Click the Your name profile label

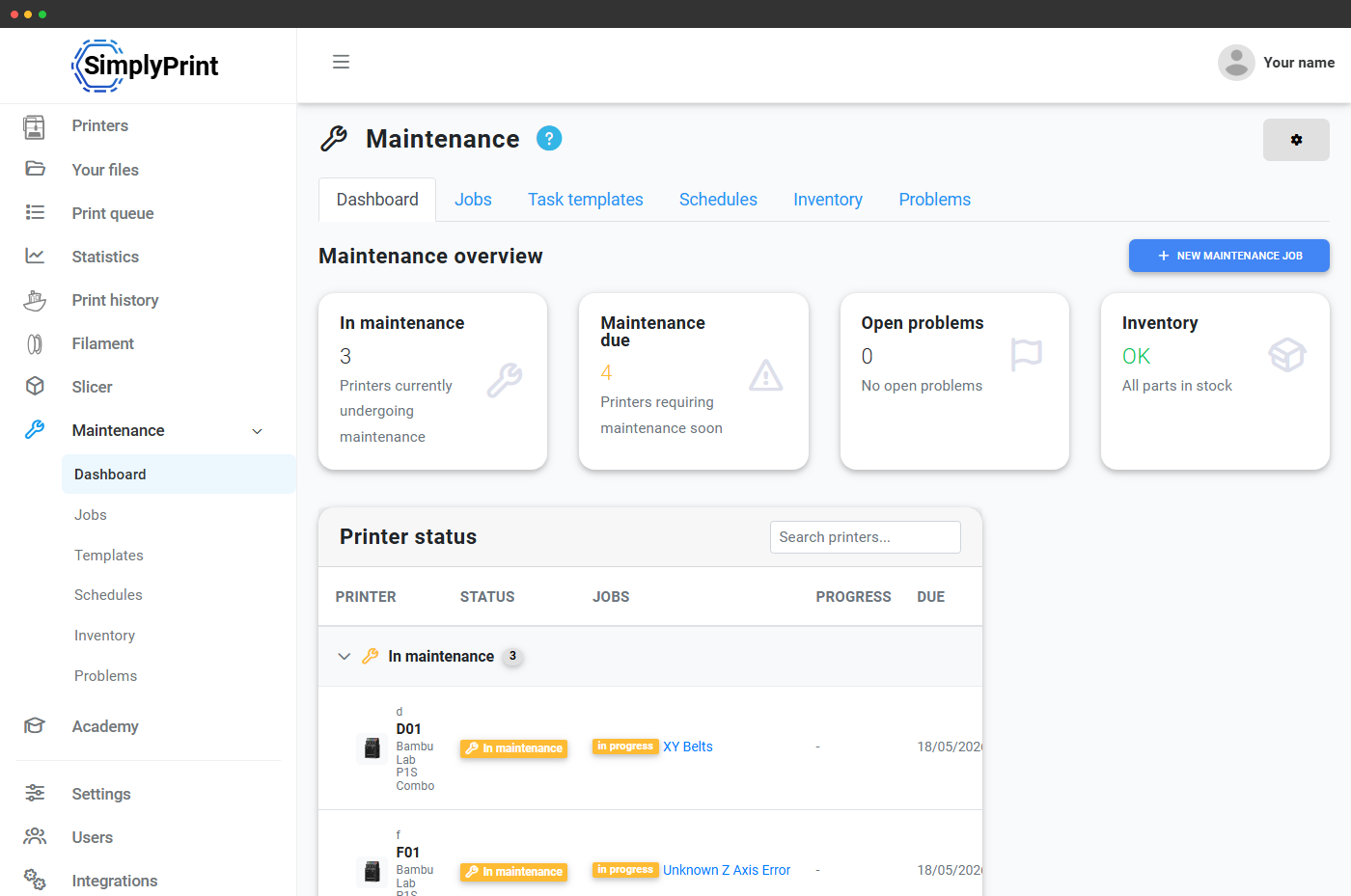click(1299, 63)
